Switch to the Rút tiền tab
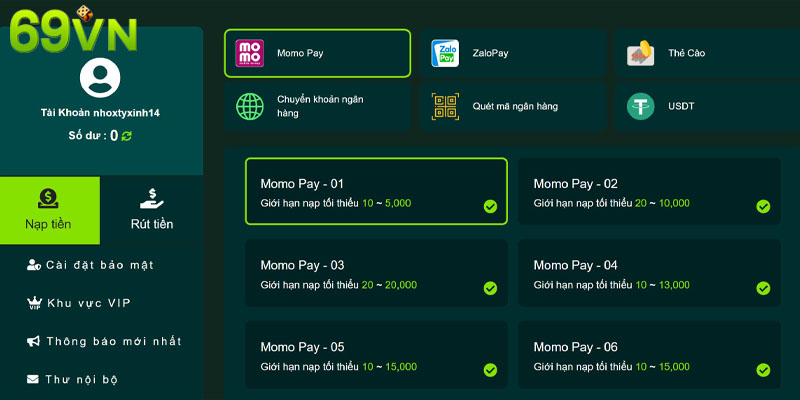 click(x=151, y=211)
